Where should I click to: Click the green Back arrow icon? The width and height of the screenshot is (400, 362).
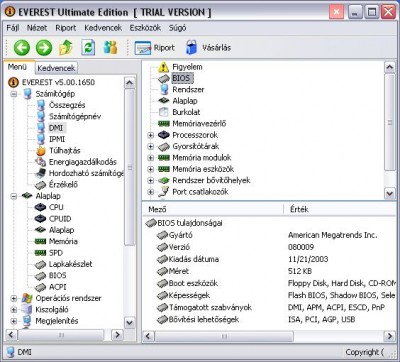(22, 48)
